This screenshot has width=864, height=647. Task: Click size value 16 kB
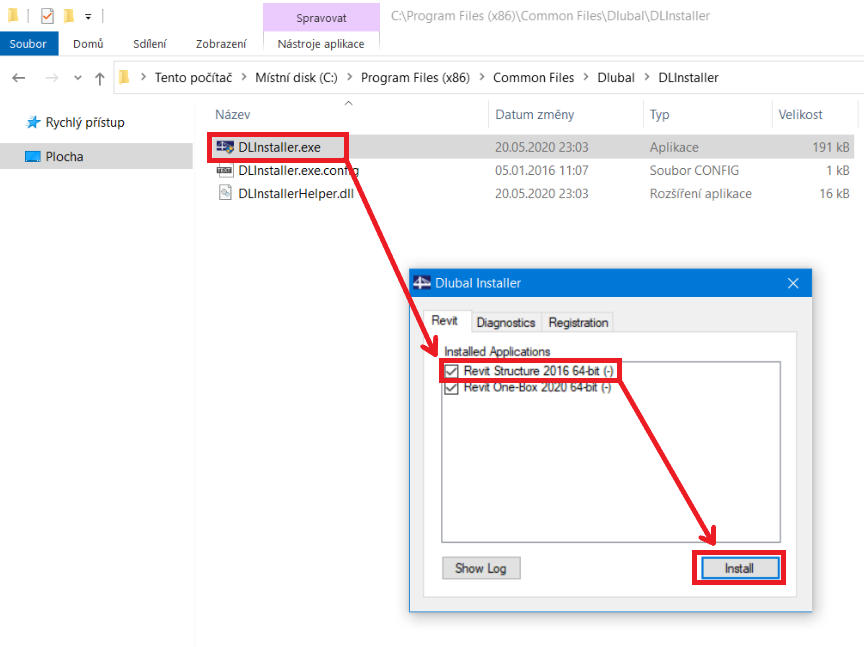tap(834, 193)
